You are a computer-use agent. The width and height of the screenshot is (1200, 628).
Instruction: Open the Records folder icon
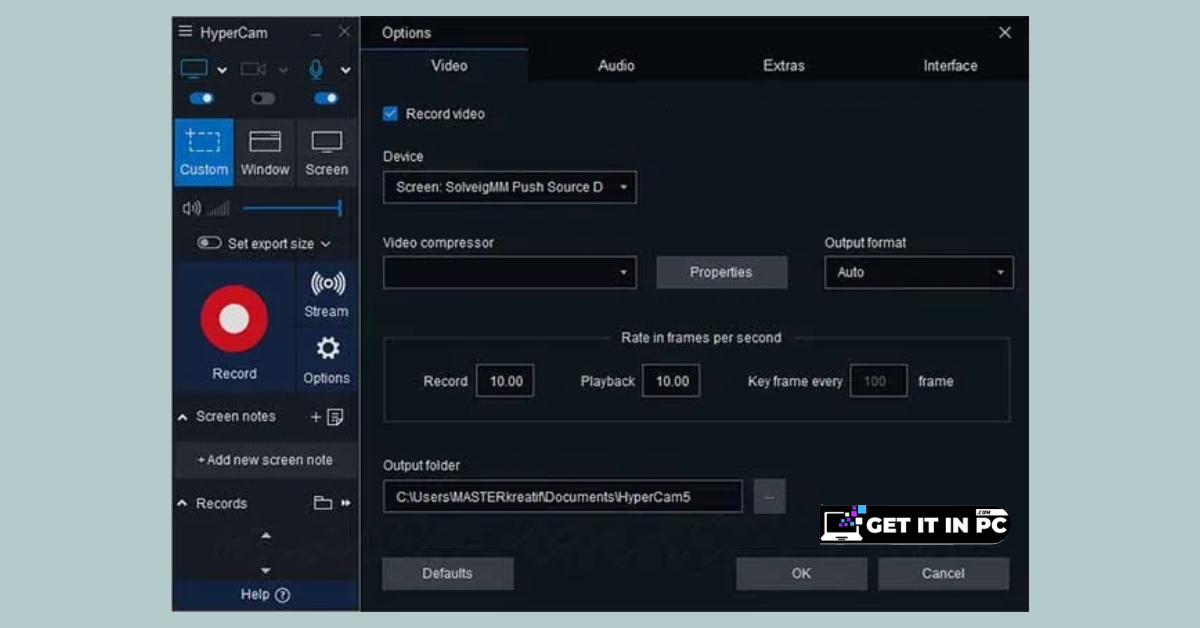coord(323,503)
